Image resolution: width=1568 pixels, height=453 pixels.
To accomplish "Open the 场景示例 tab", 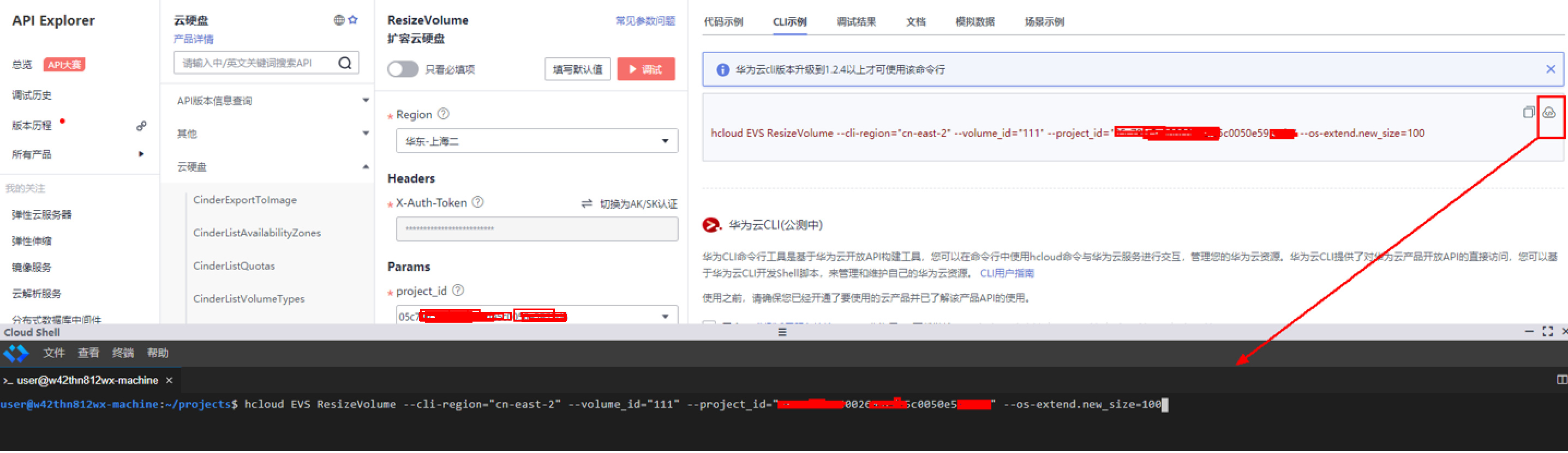I will click(1044, 22).
